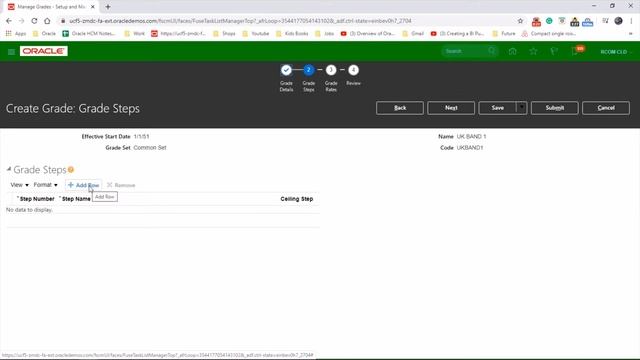Screen dimensions: 640x360
Task: Sort by Step Number column header
Action: pos(37,199)
